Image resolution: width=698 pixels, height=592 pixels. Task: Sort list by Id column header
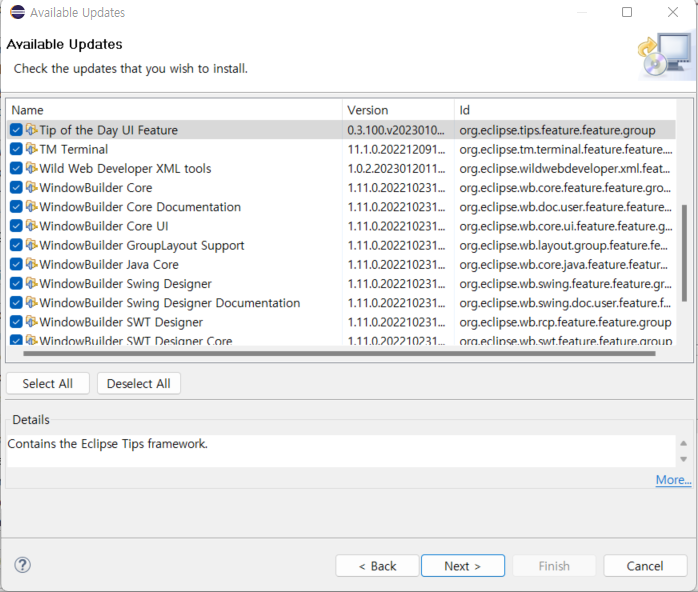(x=565, y=110)
